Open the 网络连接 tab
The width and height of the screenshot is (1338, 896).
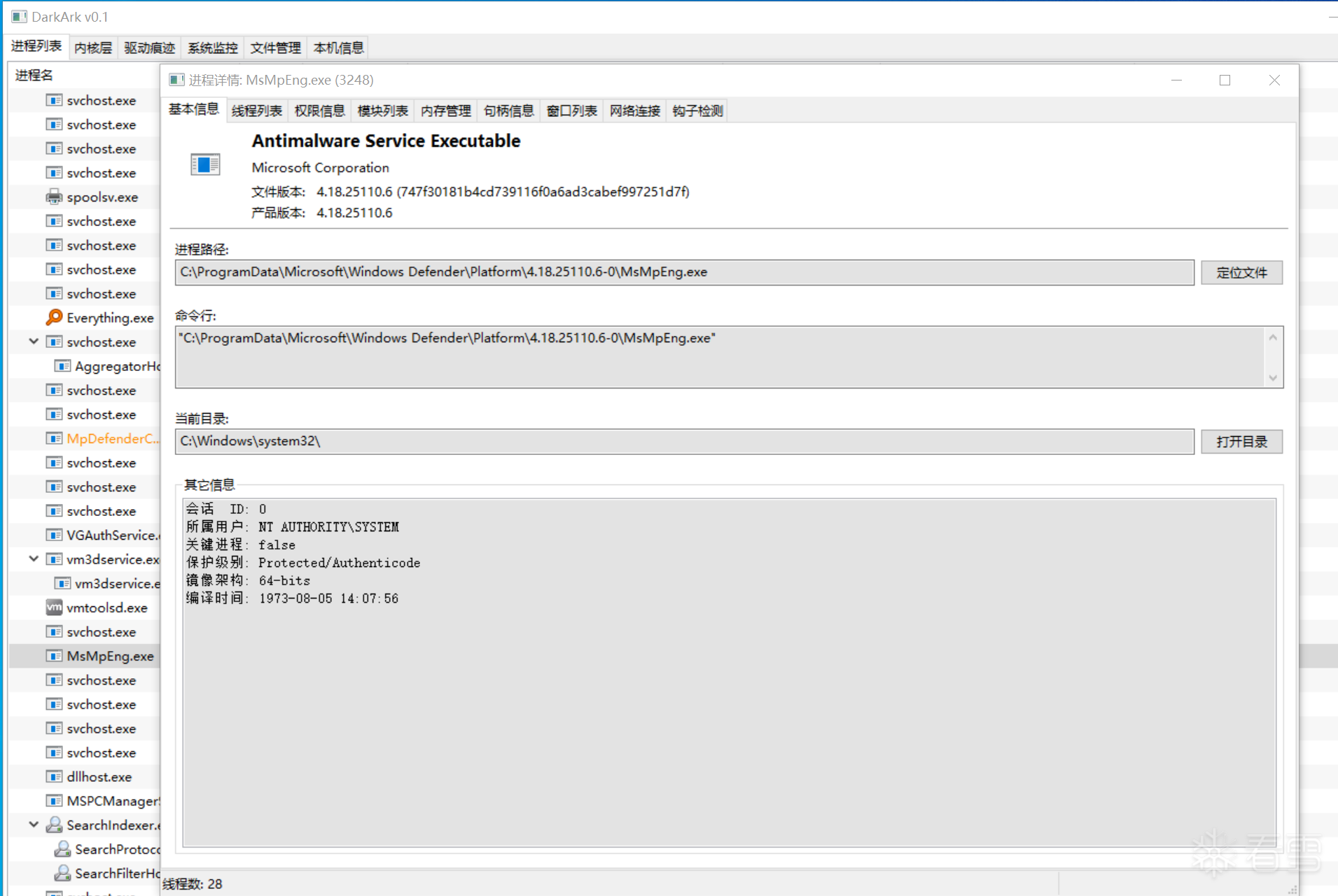tap(635, 111)
